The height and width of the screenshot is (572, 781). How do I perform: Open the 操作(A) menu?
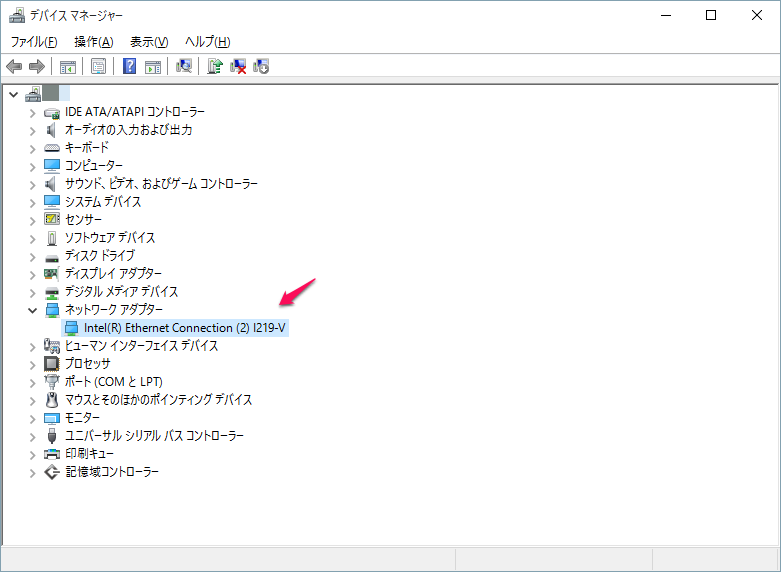[x=93, y=41]
